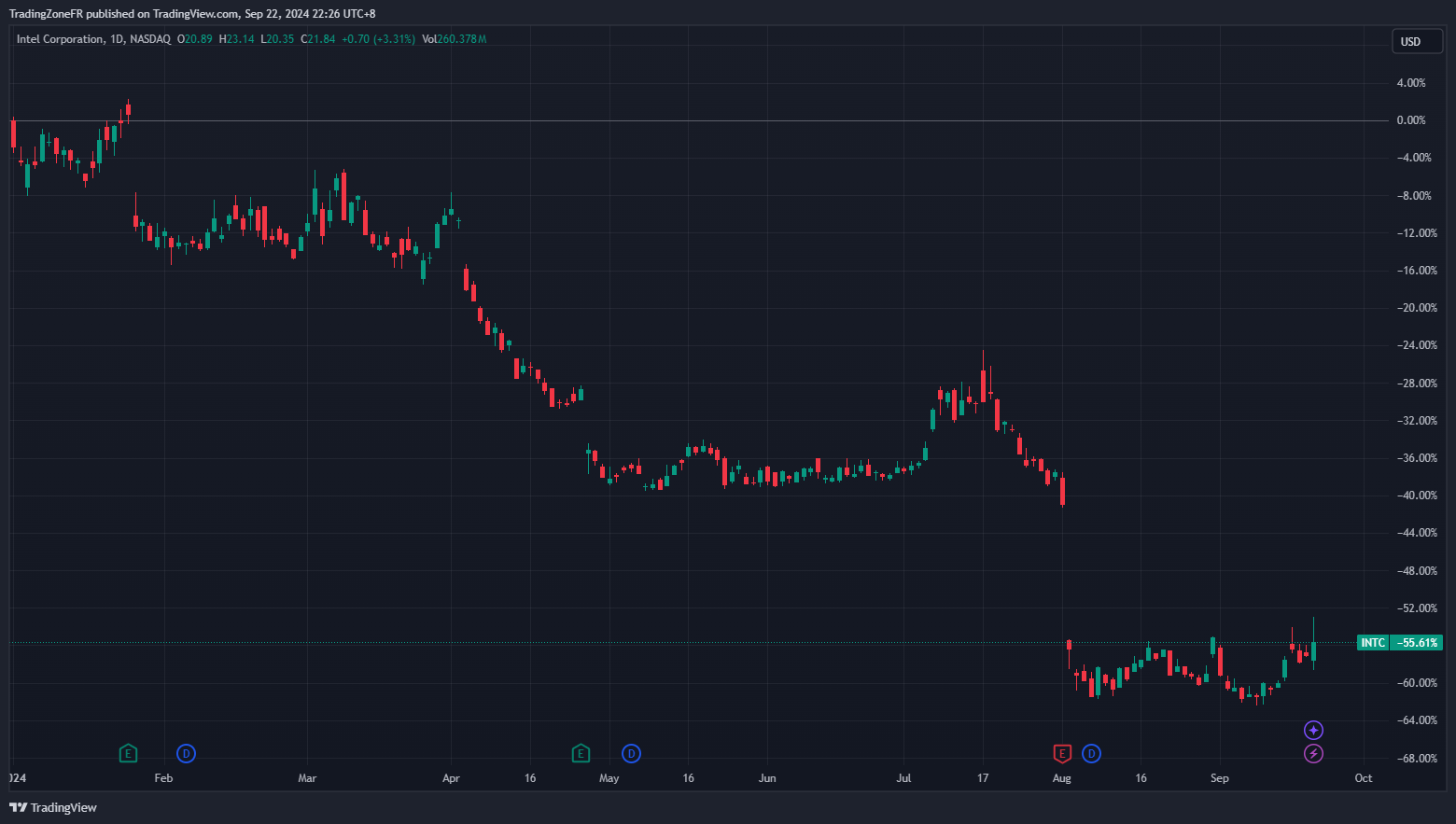Click the Feb date label
Screen dimensions: 1456x824
[x=163, y=778]
